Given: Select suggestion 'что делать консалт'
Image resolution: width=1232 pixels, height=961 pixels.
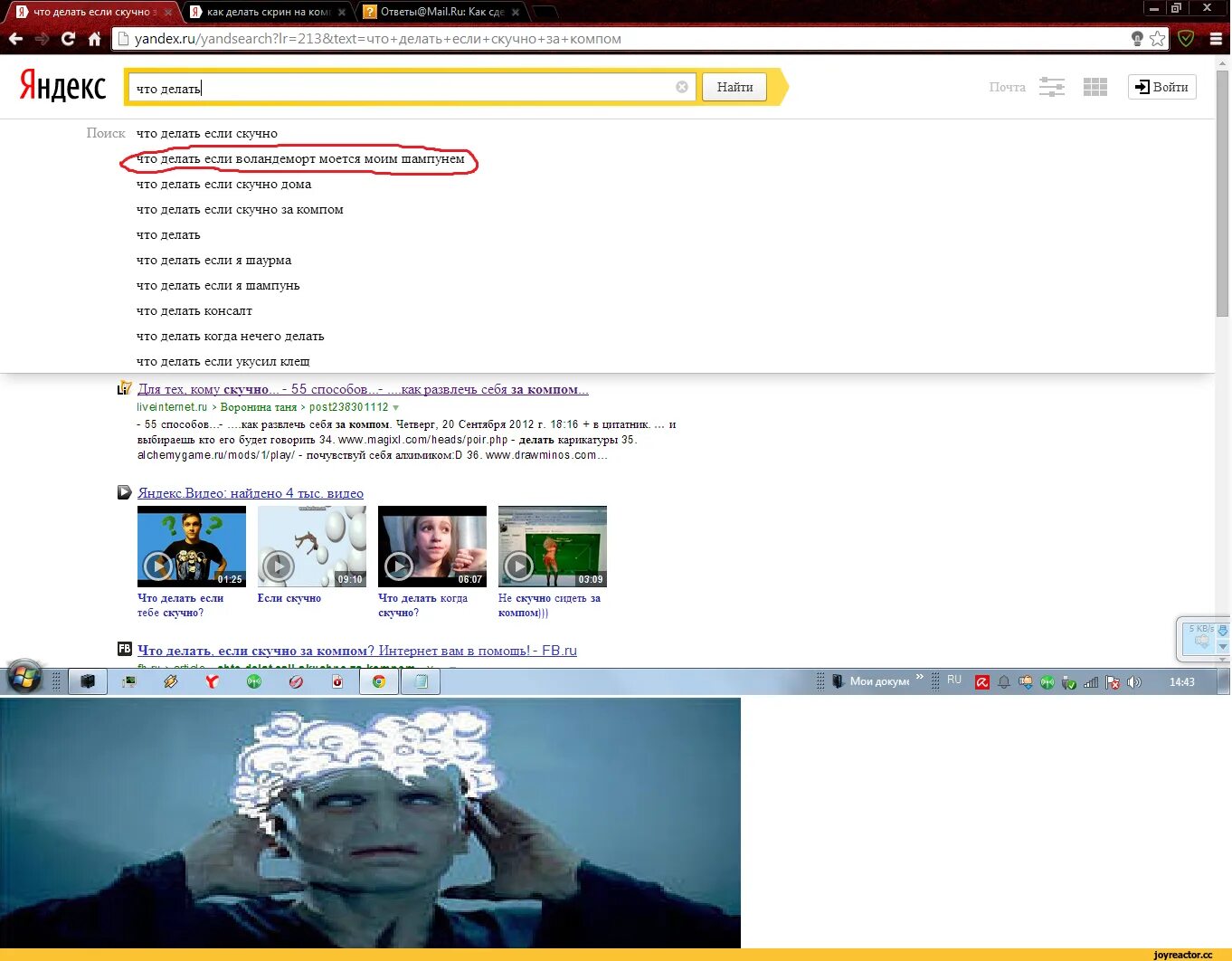Looking at the screenshot, I should 194,310.
